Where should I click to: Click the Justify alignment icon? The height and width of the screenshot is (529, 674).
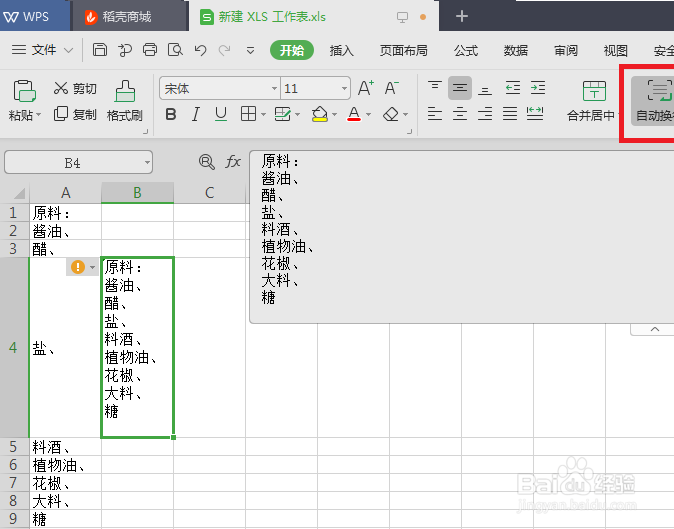click(510, 114)
